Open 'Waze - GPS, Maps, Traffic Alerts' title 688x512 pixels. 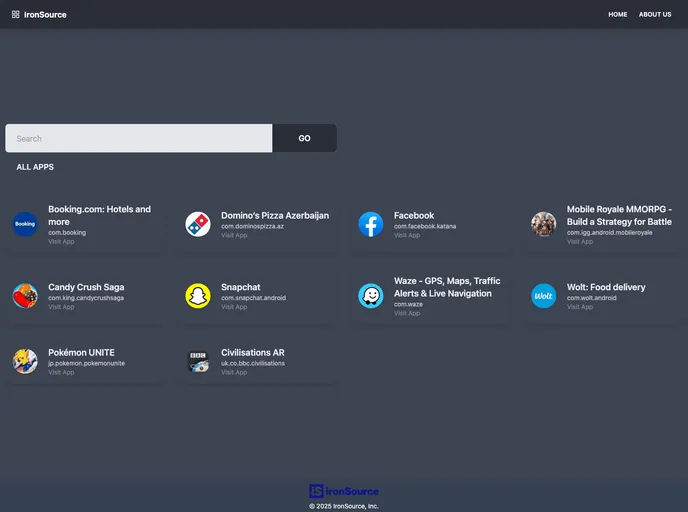point(447,287)
